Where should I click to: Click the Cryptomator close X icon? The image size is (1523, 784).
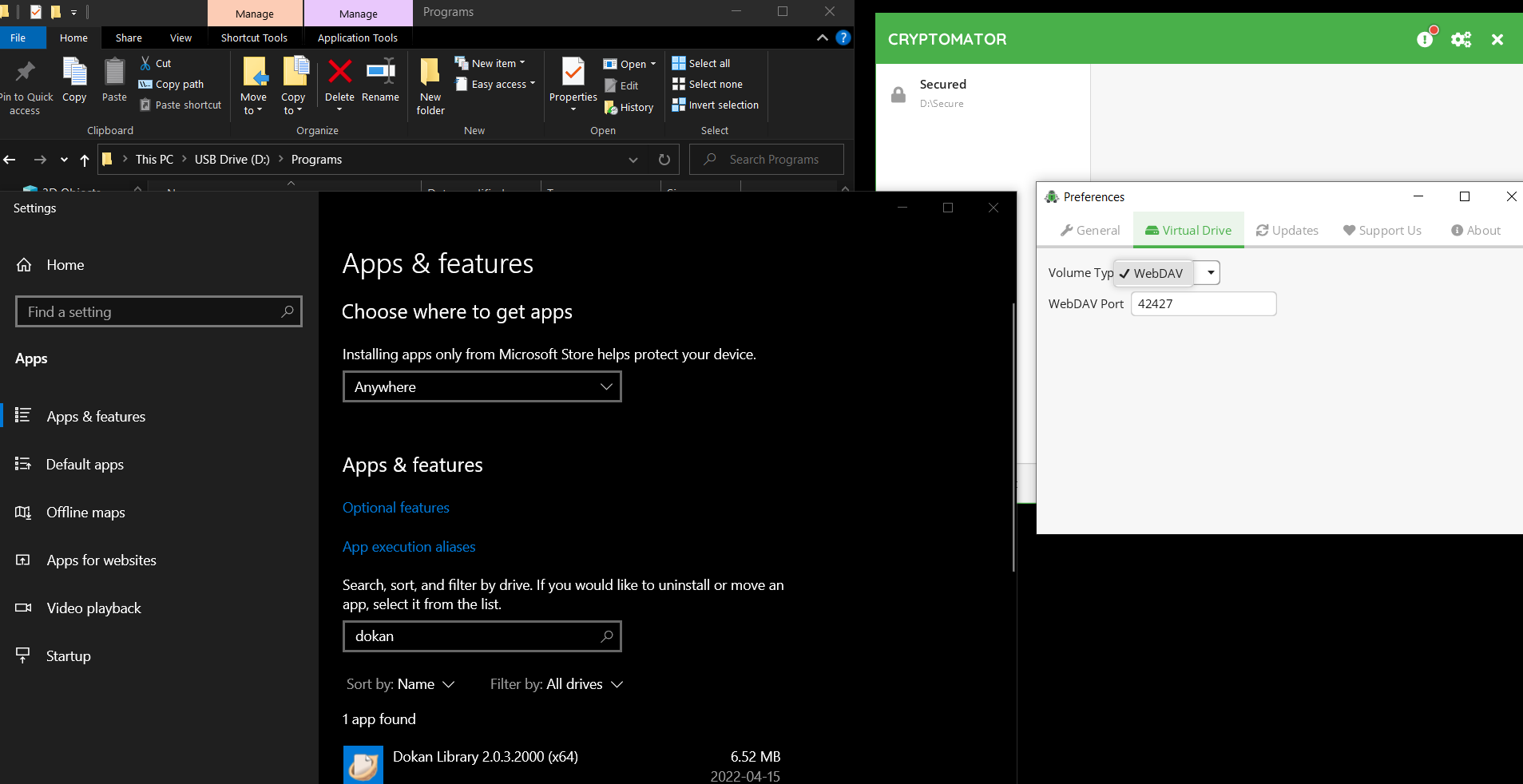click(x=1497, y=39)
